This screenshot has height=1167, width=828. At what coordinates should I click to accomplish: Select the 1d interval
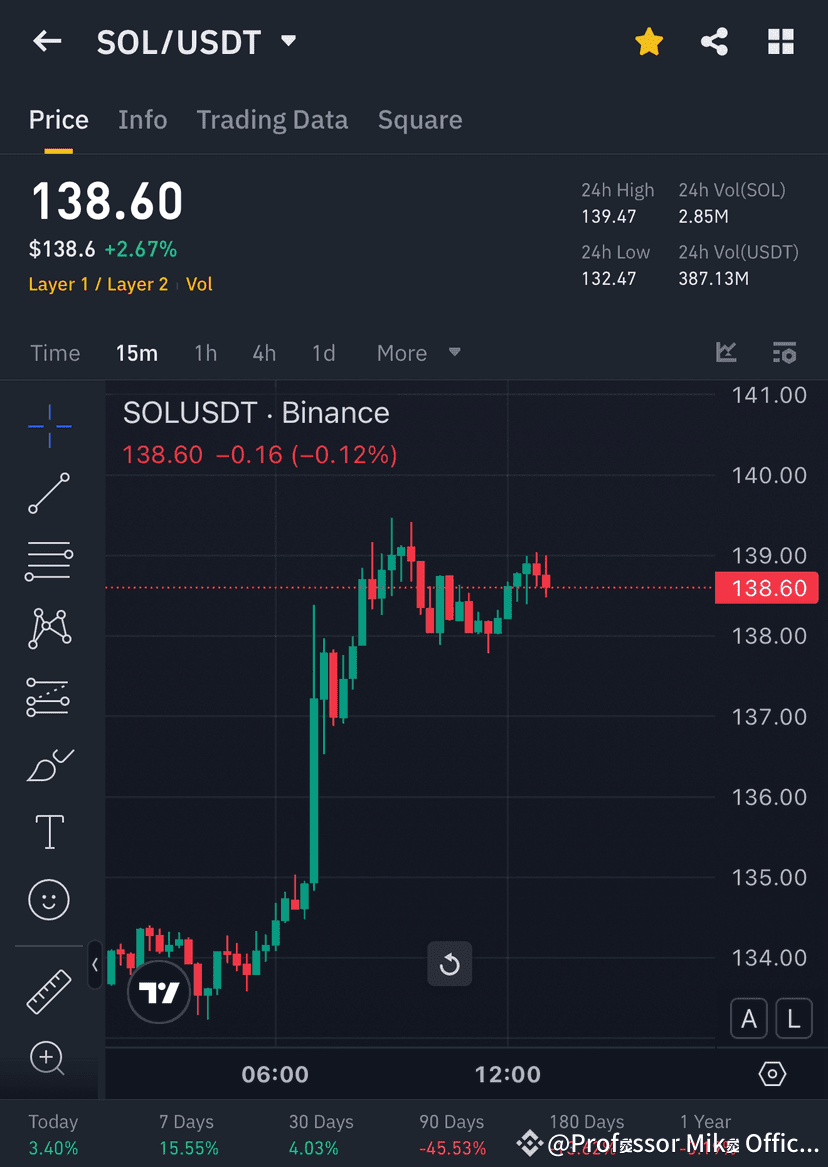point(324,353)
